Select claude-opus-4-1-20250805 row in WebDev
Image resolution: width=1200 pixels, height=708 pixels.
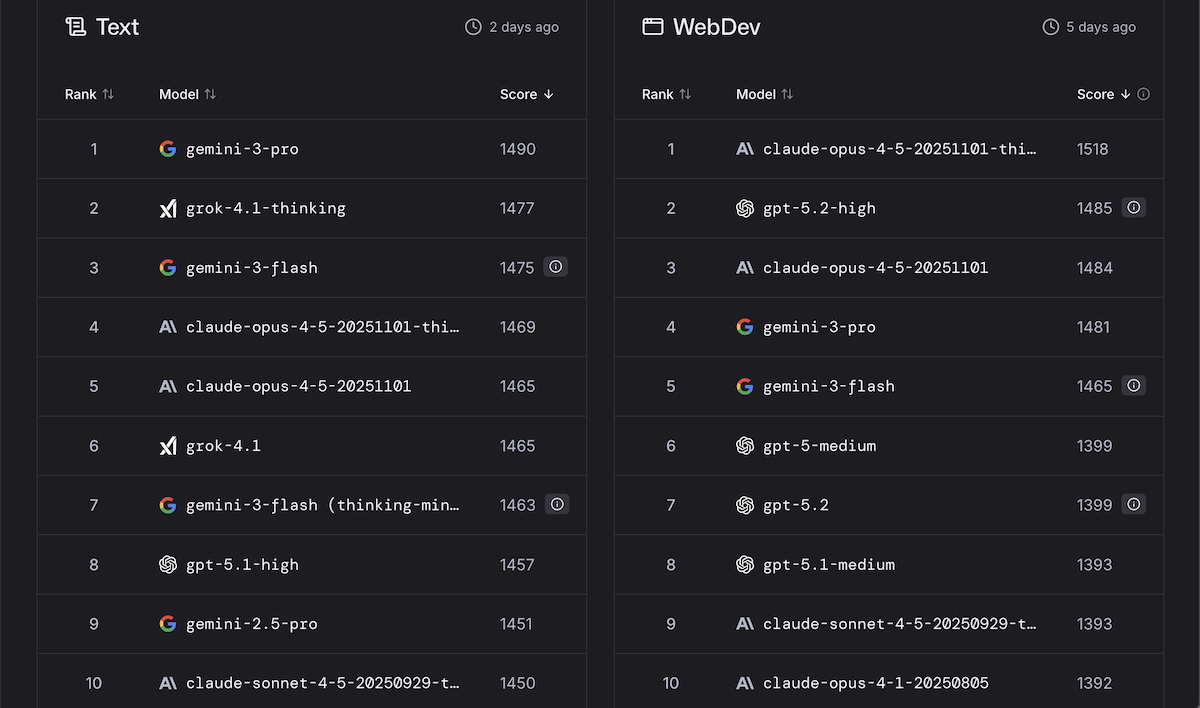point(875,683)
